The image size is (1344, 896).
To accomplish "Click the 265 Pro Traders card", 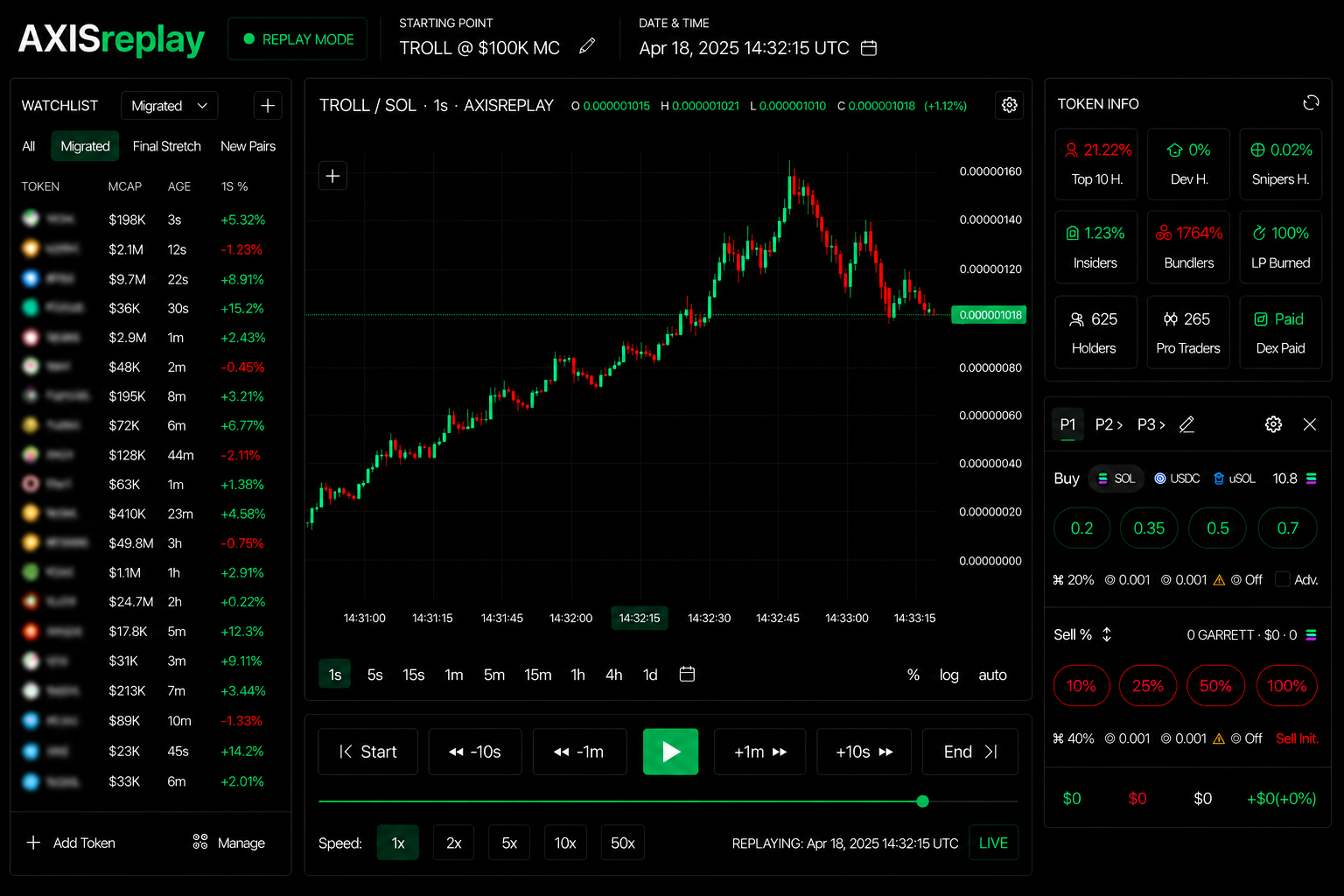I will 1188,332.
